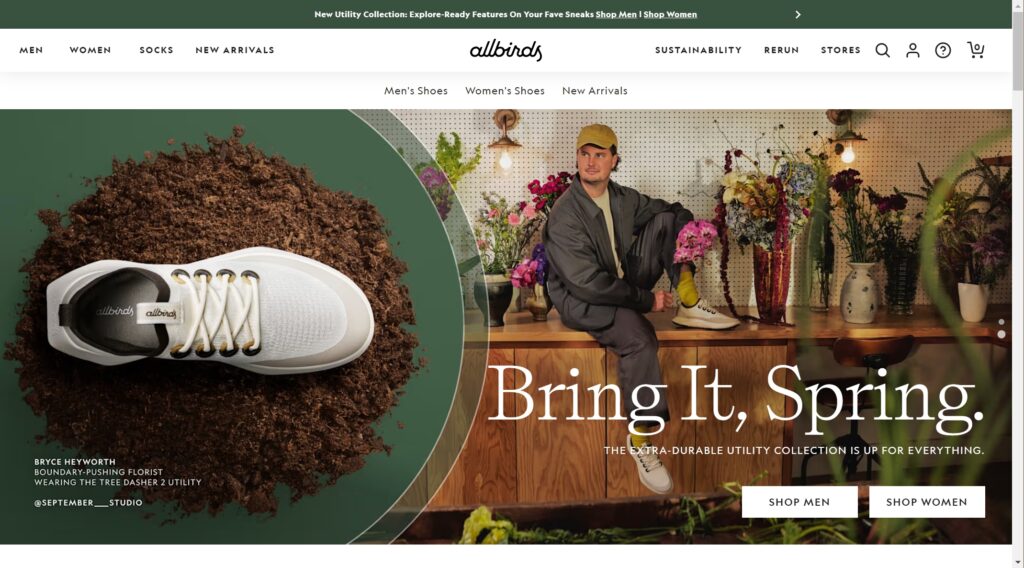Viewport: 1024px width, 568px height.
Task: Go to New Arrivals in main navigation
Action: [234, 50]
